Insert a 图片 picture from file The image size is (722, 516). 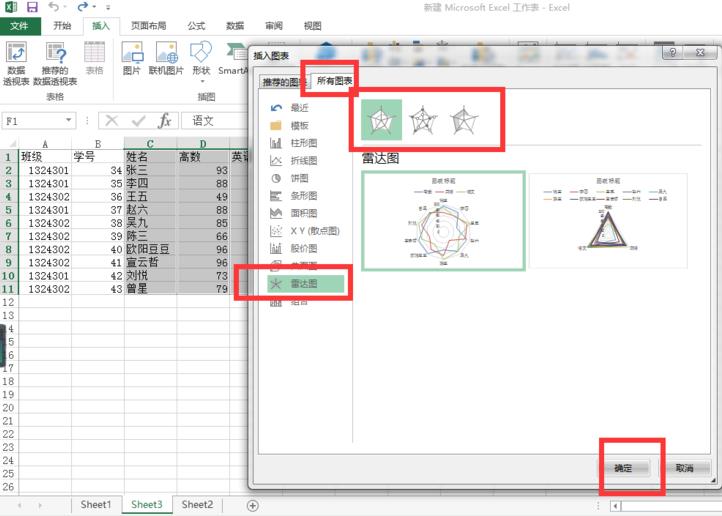(132, 58)
